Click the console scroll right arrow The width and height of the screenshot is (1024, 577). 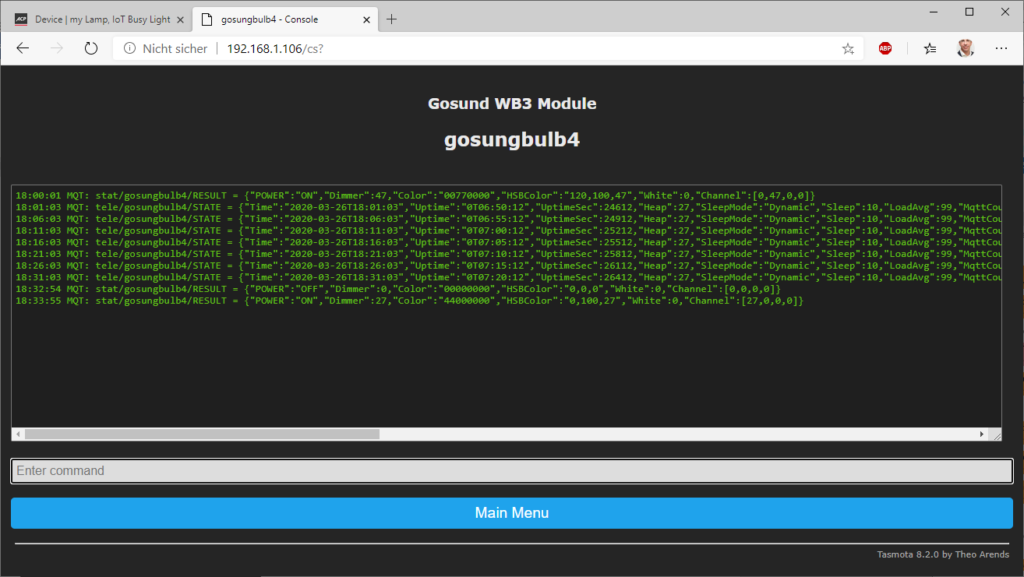coord(982,434)
